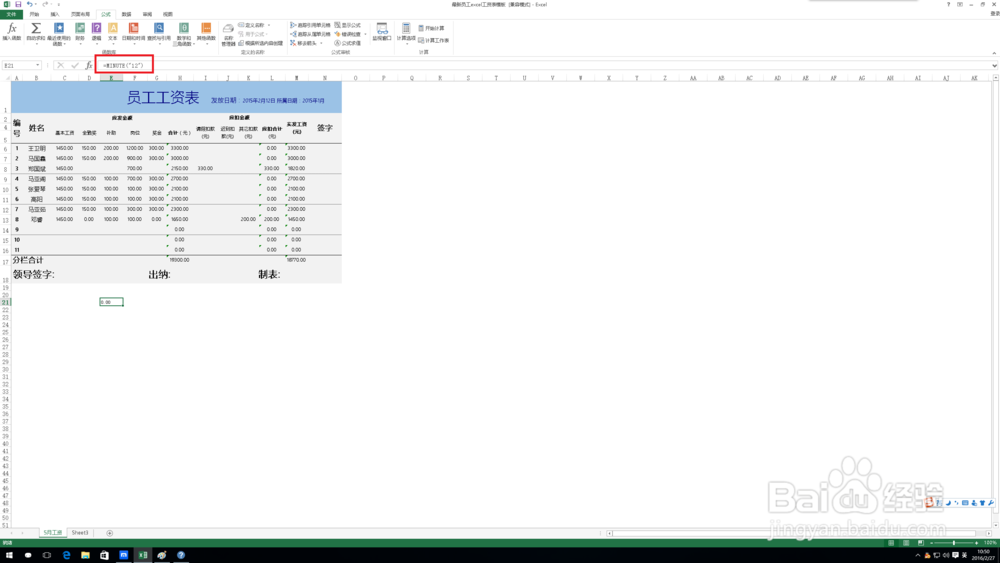
Task: Click the horizontal scrollbar
Action: click(x=798, y=533)
